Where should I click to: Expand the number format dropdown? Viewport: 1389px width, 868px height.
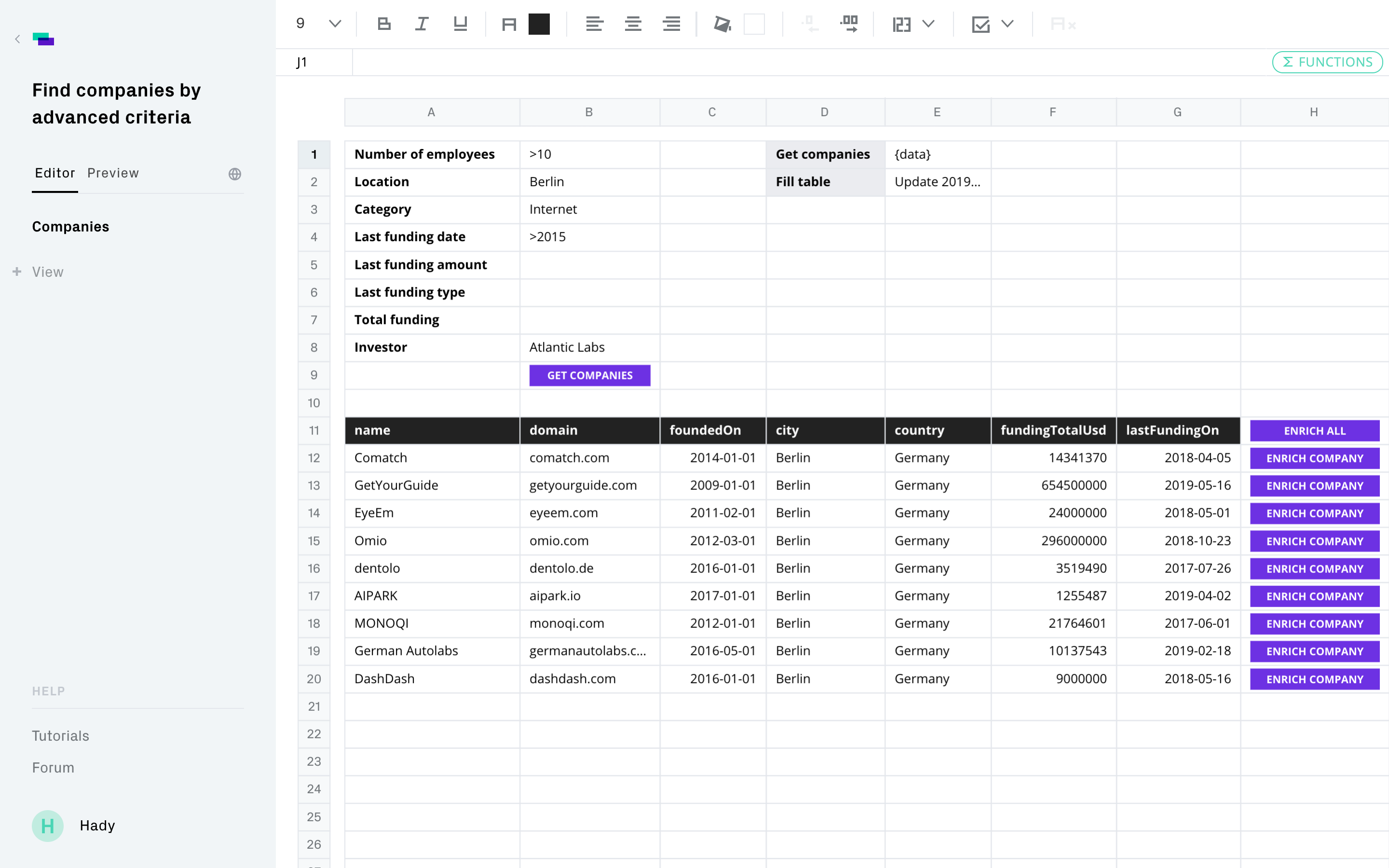928,24
